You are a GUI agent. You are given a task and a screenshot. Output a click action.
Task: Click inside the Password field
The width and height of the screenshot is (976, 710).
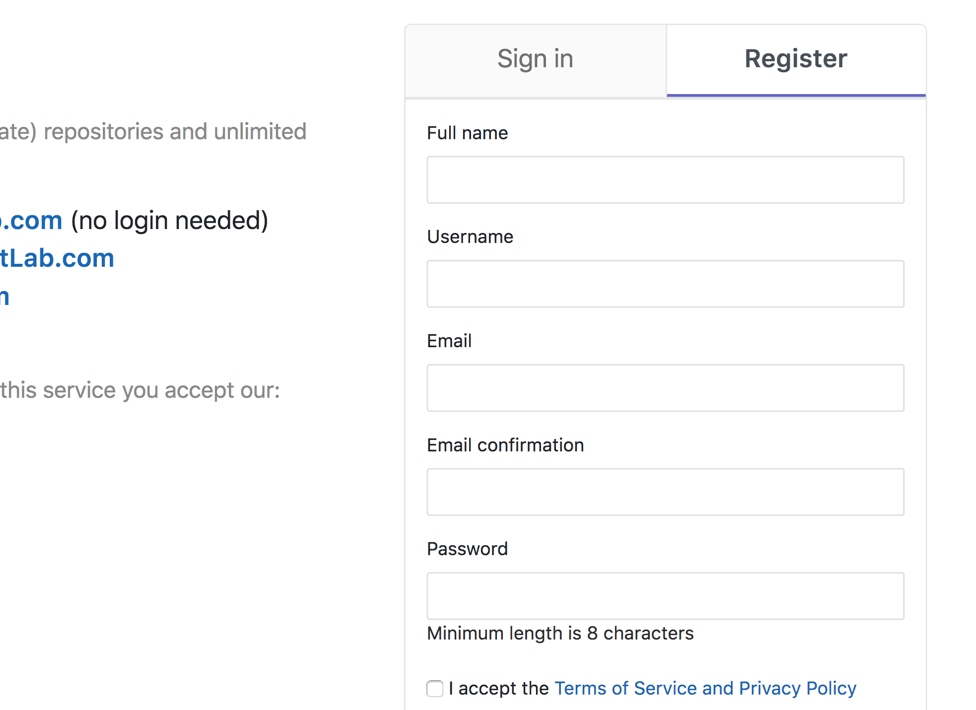(665, 596)
